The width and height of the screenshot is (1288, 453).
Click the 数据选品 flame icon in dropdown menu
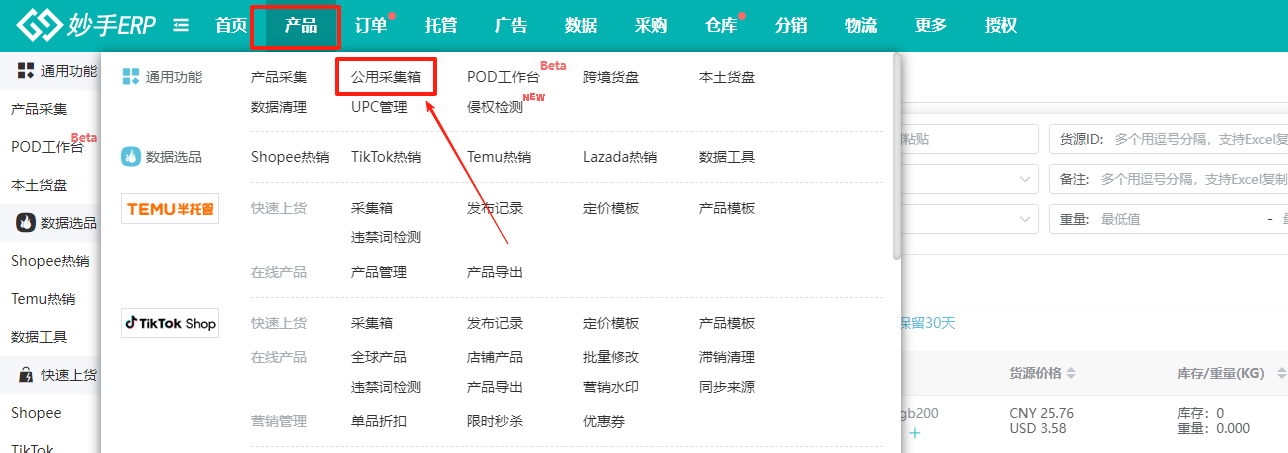tap(131, 157)
